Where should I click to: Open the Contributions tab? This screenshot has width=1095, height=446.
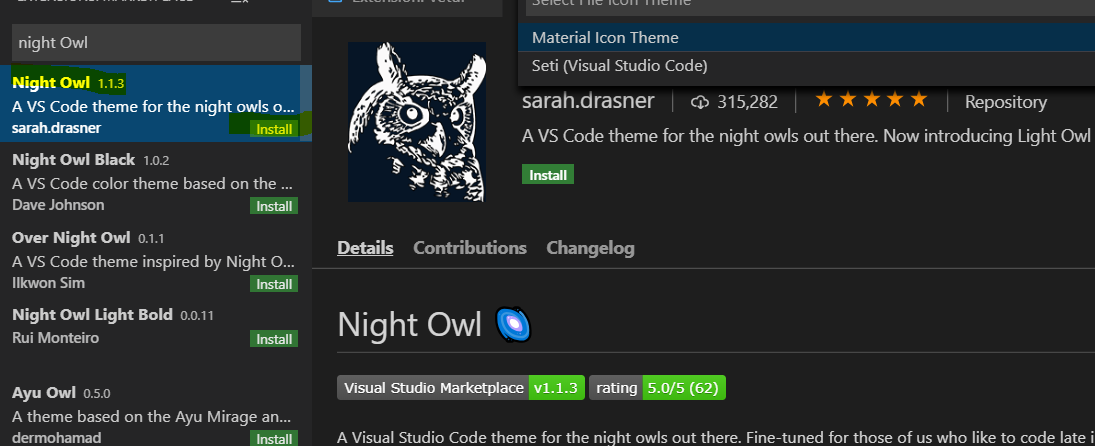470,248
